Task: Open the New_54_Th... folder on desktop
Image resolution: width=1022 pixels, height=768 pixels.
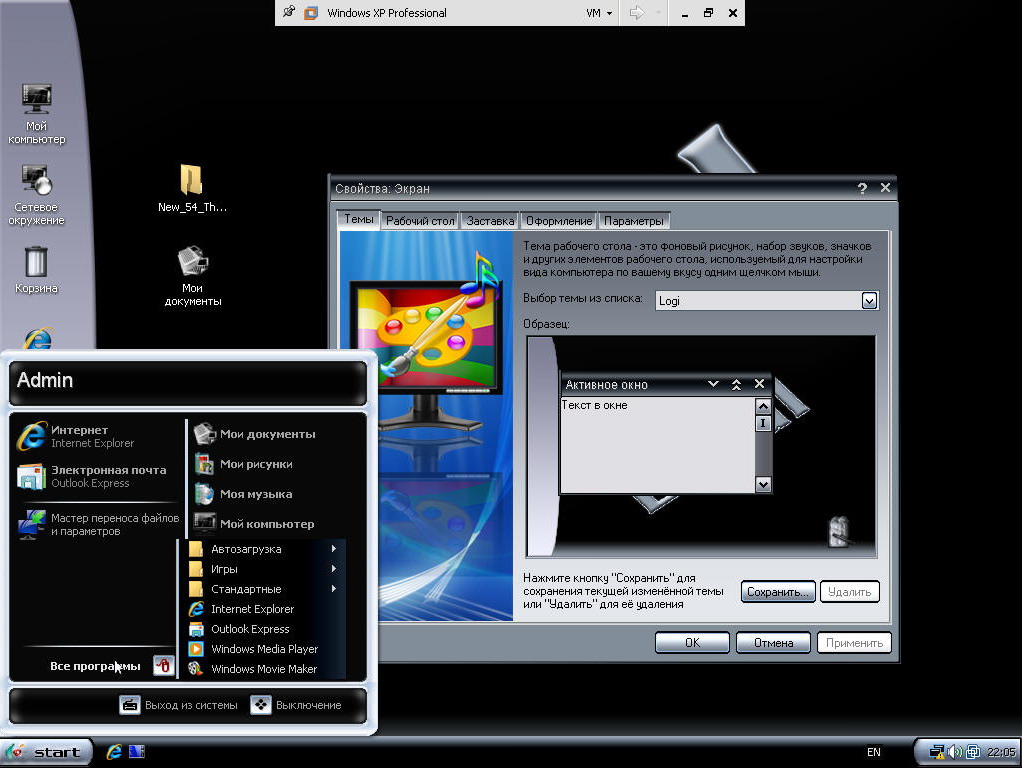Action: (192, 188)
